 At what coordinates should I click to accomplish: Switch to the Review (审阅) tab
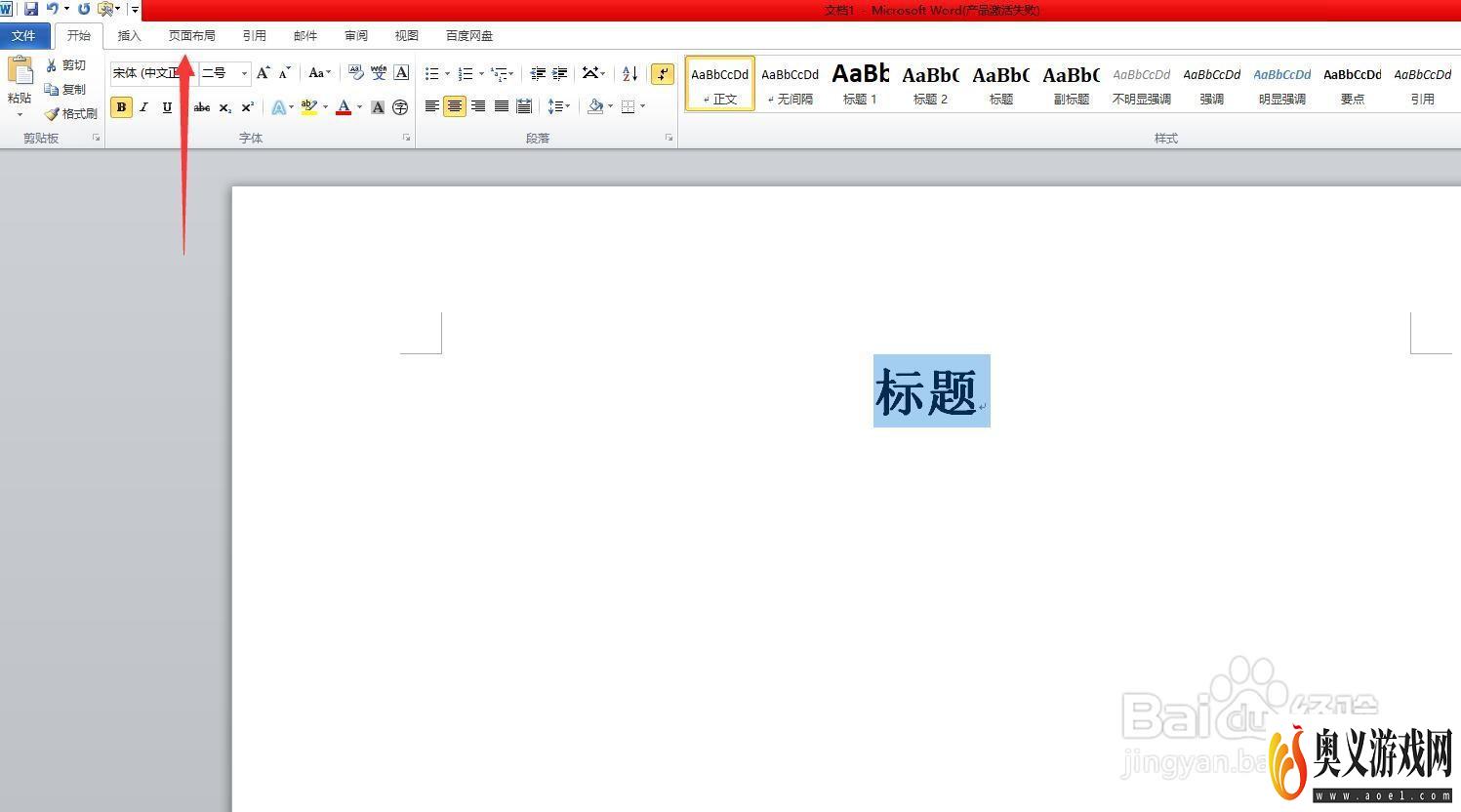pos(355,35)
